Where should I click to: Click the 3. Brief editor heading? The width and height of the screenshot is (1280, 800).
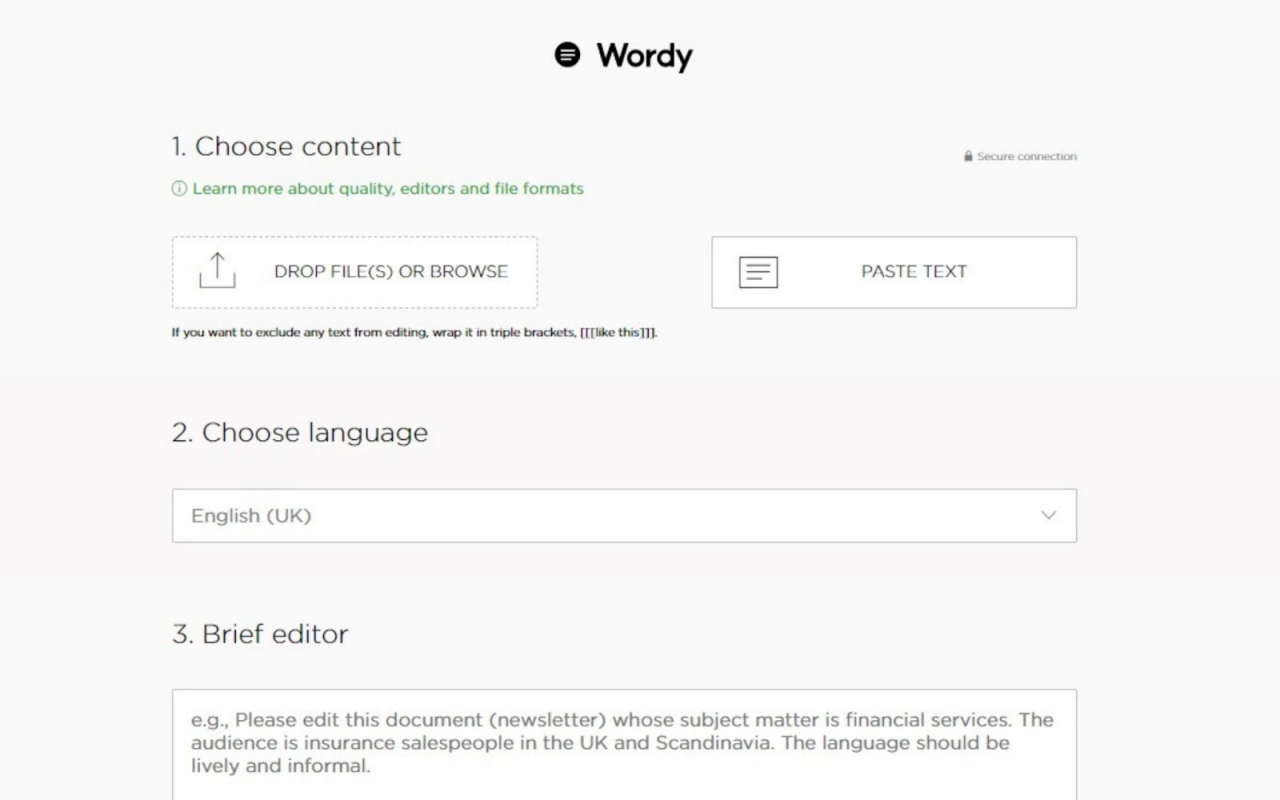tap(260, 634)
